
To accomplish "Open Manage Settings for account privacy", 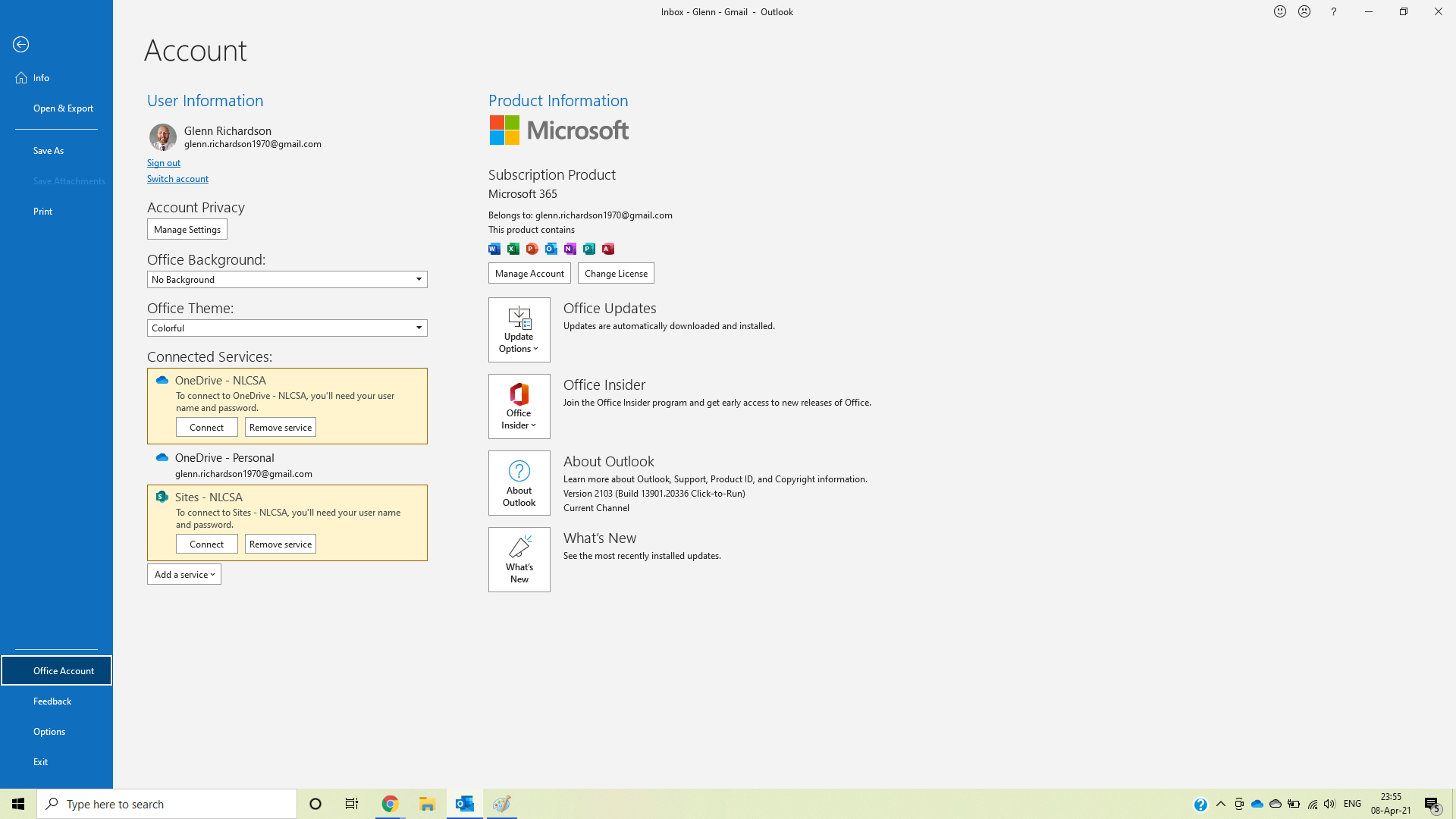I will tap(187, 230).
